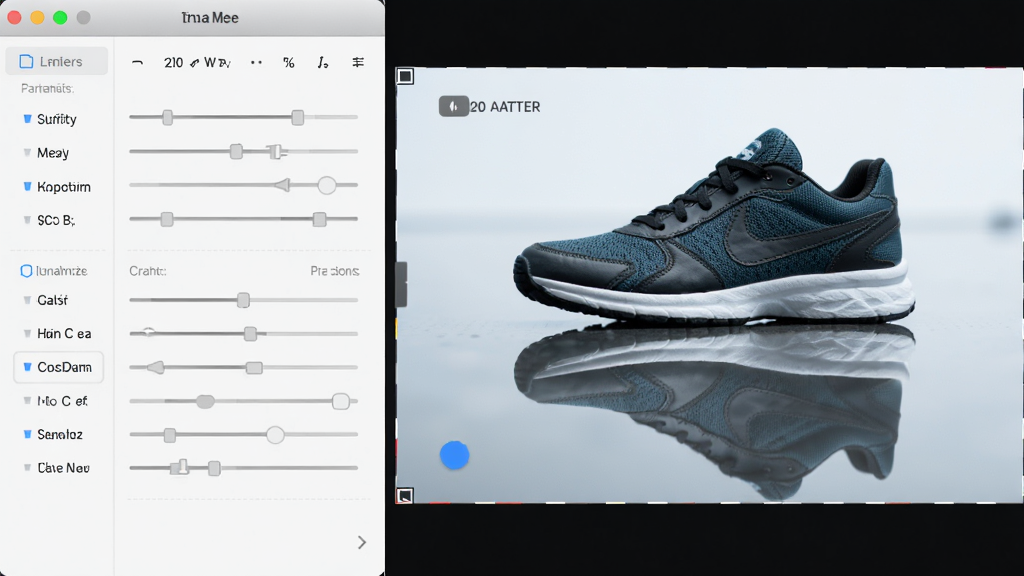
Task: Click the sneaker image in the canvas
Action: [714, 226]
